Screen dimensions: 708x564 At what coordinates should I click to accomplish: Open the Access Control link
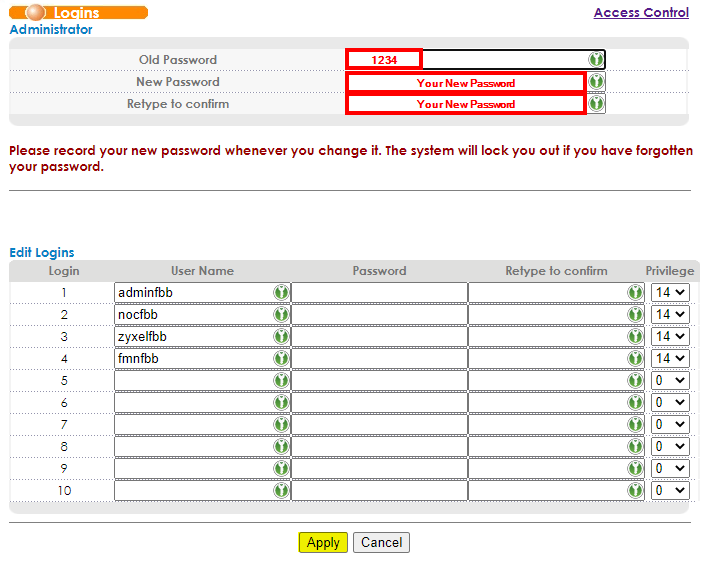point(640,13)
